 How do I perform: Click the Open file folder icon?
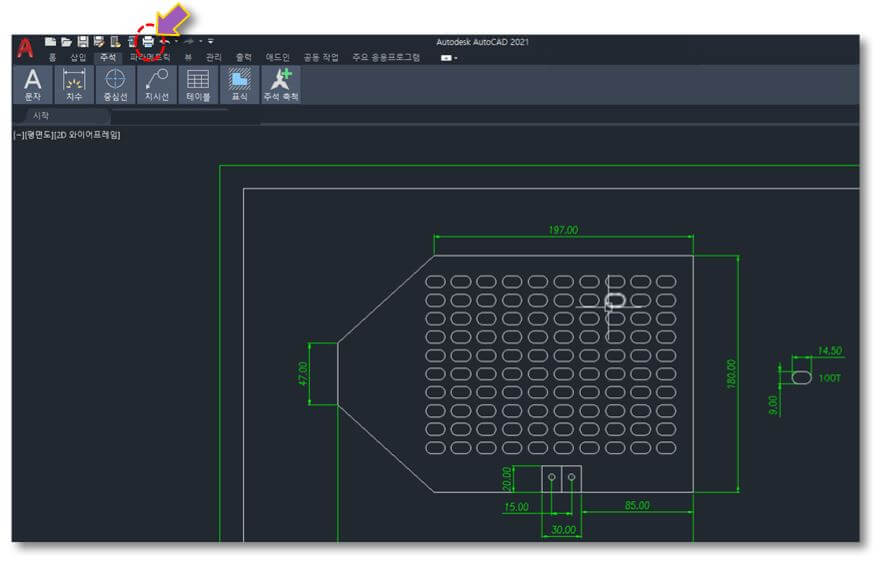point(66,42)
